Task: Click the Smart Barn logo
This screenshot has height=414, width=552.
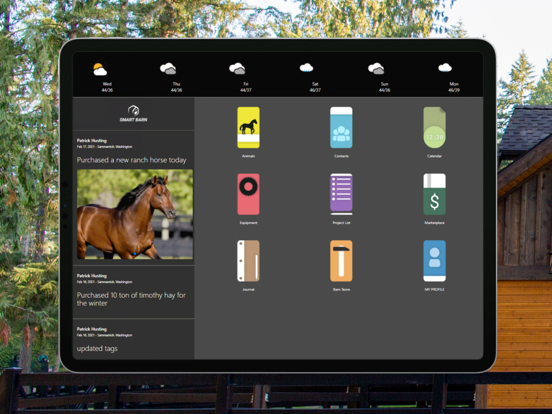Action: pyautogui.click(x=133, y=114)
